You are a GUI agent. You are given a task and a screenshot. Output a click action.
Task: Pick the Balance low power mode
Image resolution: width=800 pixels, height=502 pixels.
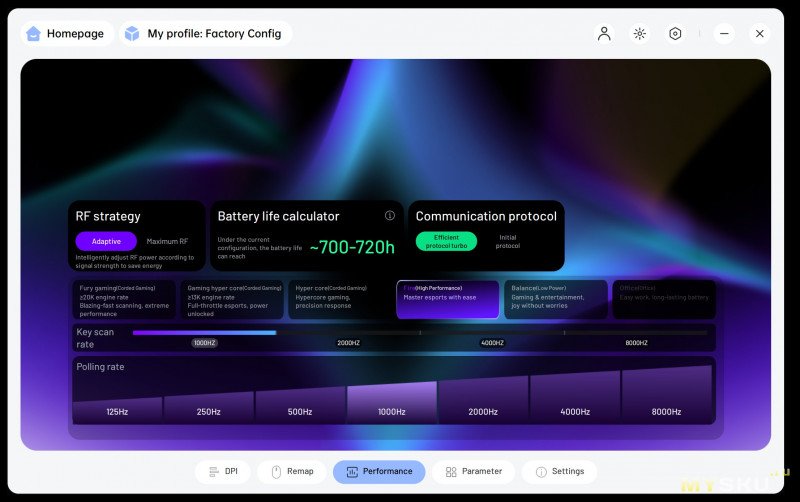click(555, 299)
